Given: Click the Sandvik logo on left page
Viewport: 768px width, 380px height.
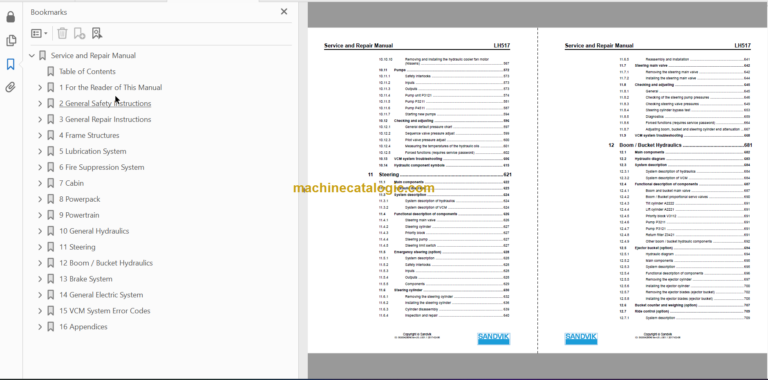Looking at the screenshot, I should (x=494, y=338).
